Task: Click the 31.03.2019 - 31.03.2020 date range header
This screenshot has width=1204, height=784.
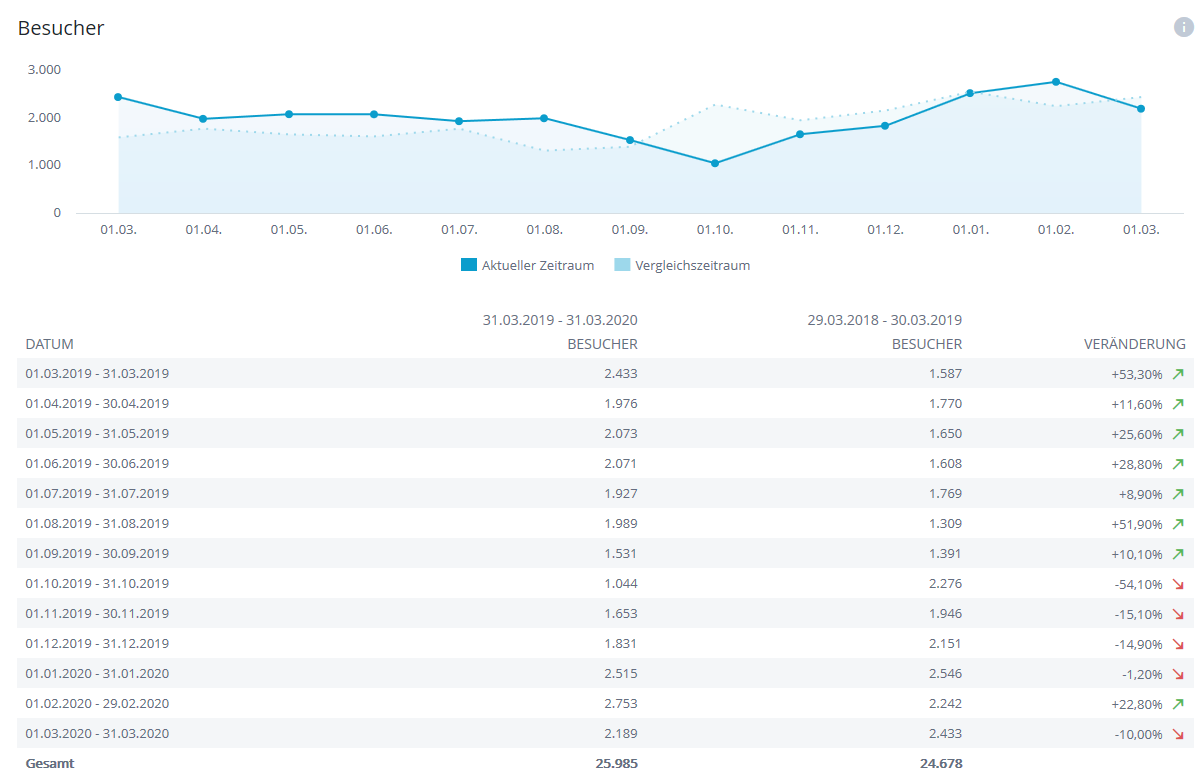Action: (x=560, y=321)
